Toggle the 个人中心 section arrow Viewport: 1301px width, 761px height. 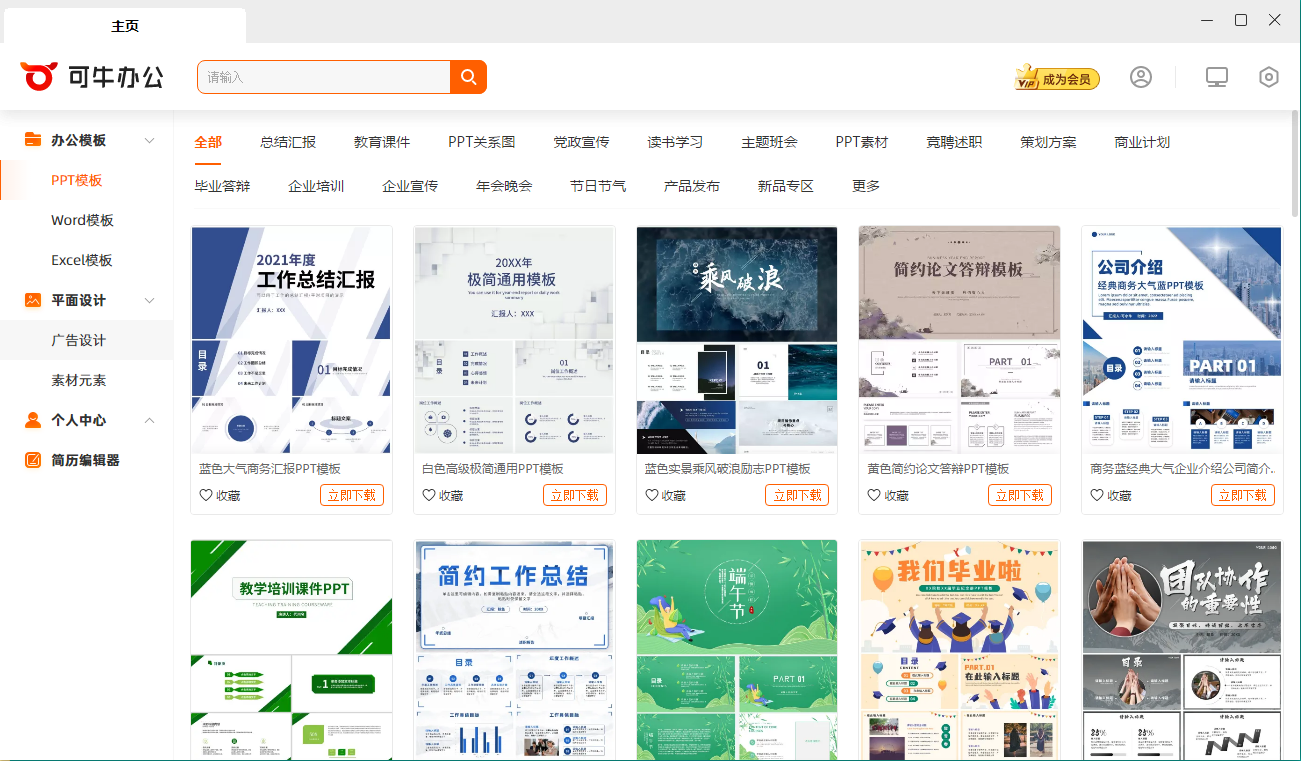point(150,421)
